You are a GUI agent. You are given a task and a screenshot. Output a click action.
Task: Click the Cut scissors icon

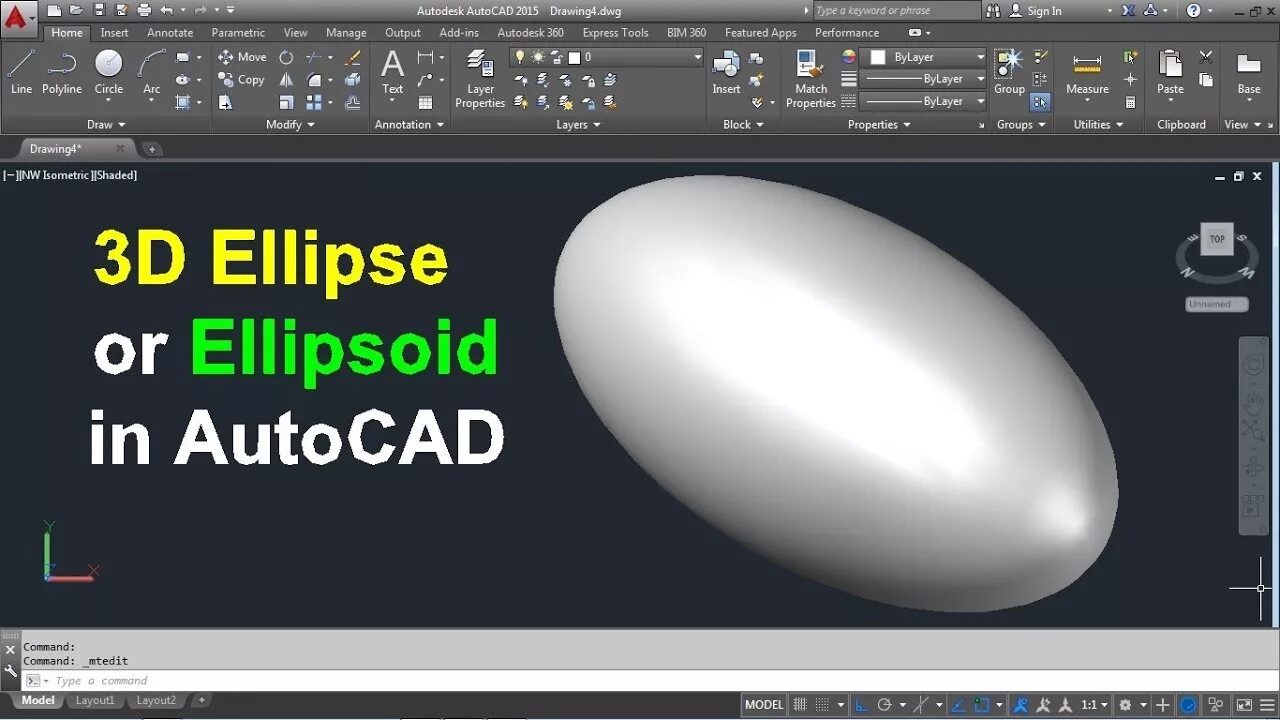[1206, 57]
